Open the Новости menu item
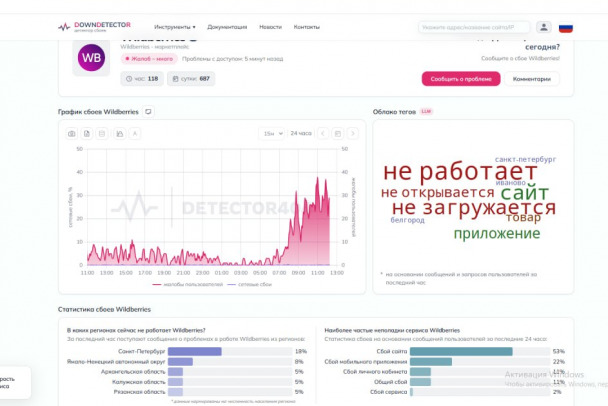Image resolution: width=608 pixels, height=406 pixels. [x=270, y=27]
